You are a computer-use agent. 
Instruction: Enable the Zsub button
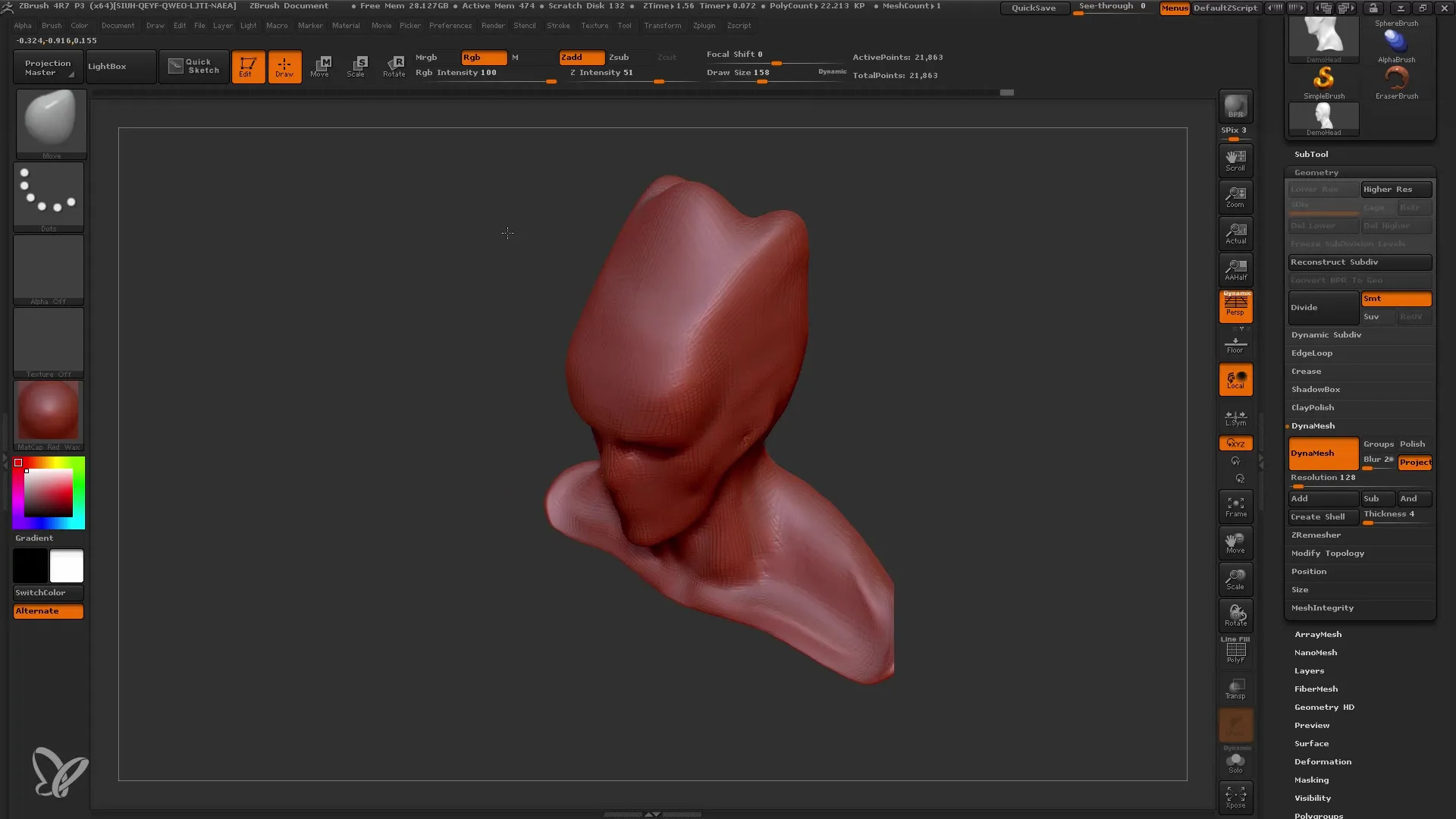[x=629, y=58]
